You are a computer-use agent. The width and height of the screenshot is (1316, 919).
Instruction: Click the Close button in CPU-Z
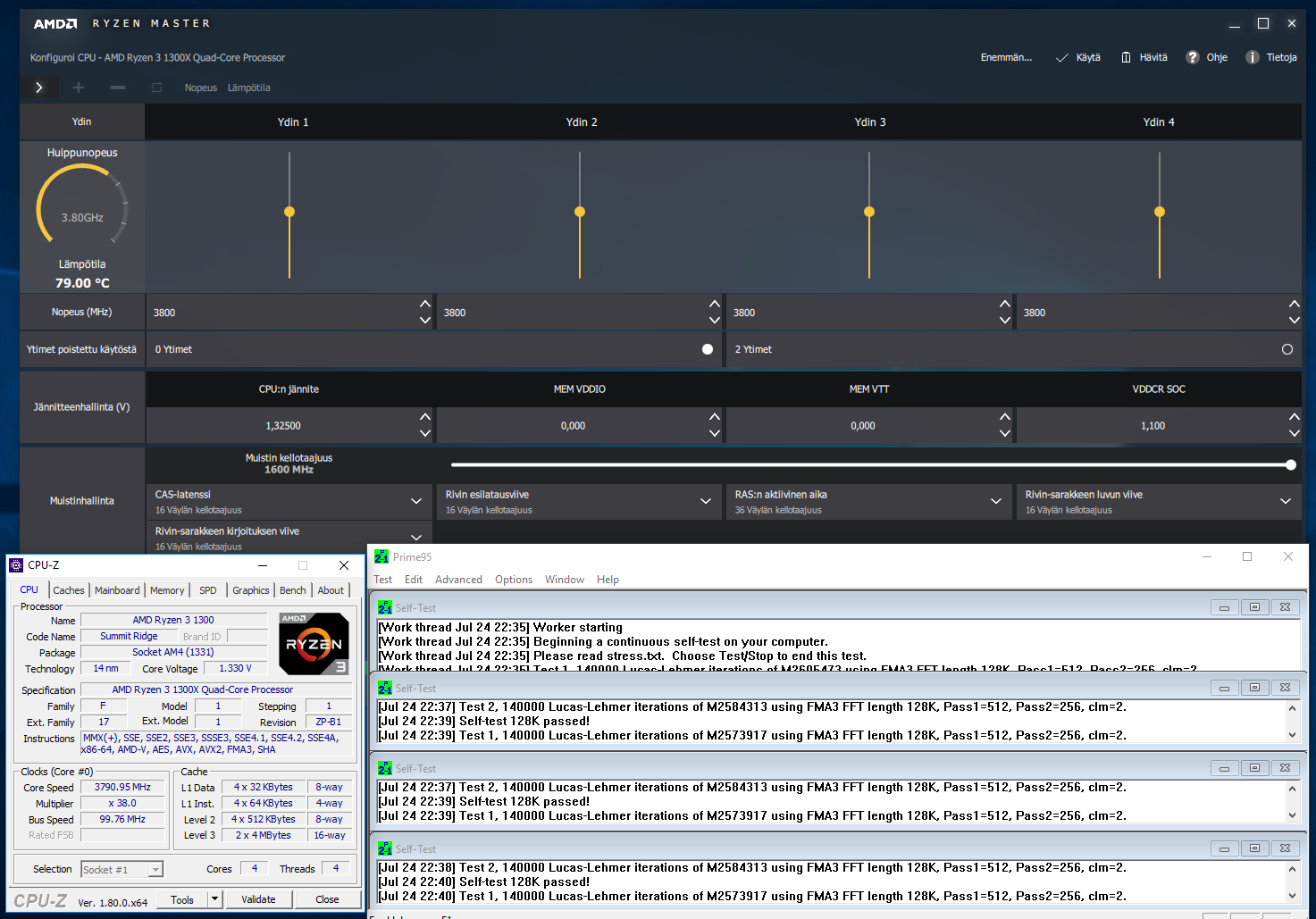click(327, 899)
